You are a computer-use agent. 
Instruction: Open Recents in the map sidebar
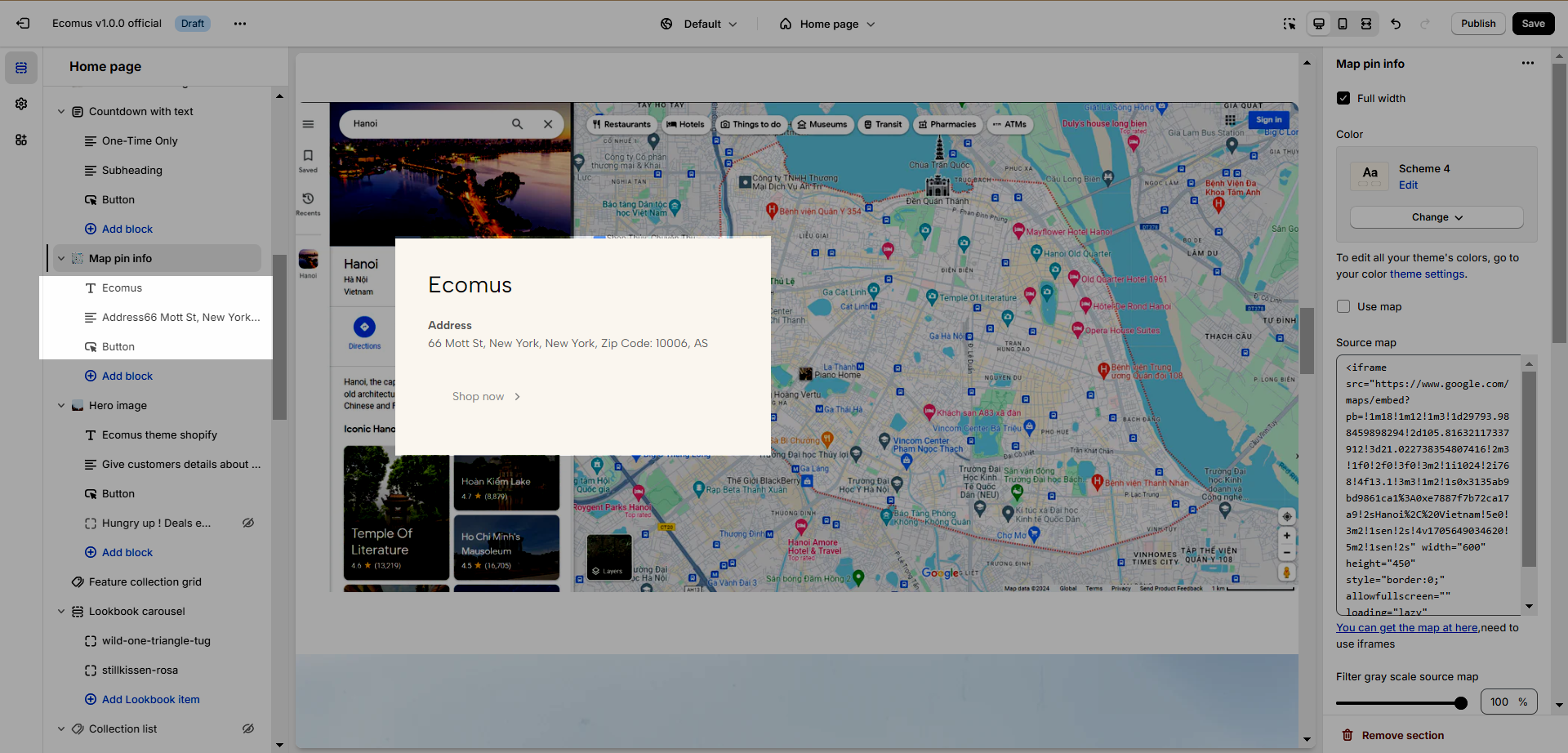coord(308,203)
